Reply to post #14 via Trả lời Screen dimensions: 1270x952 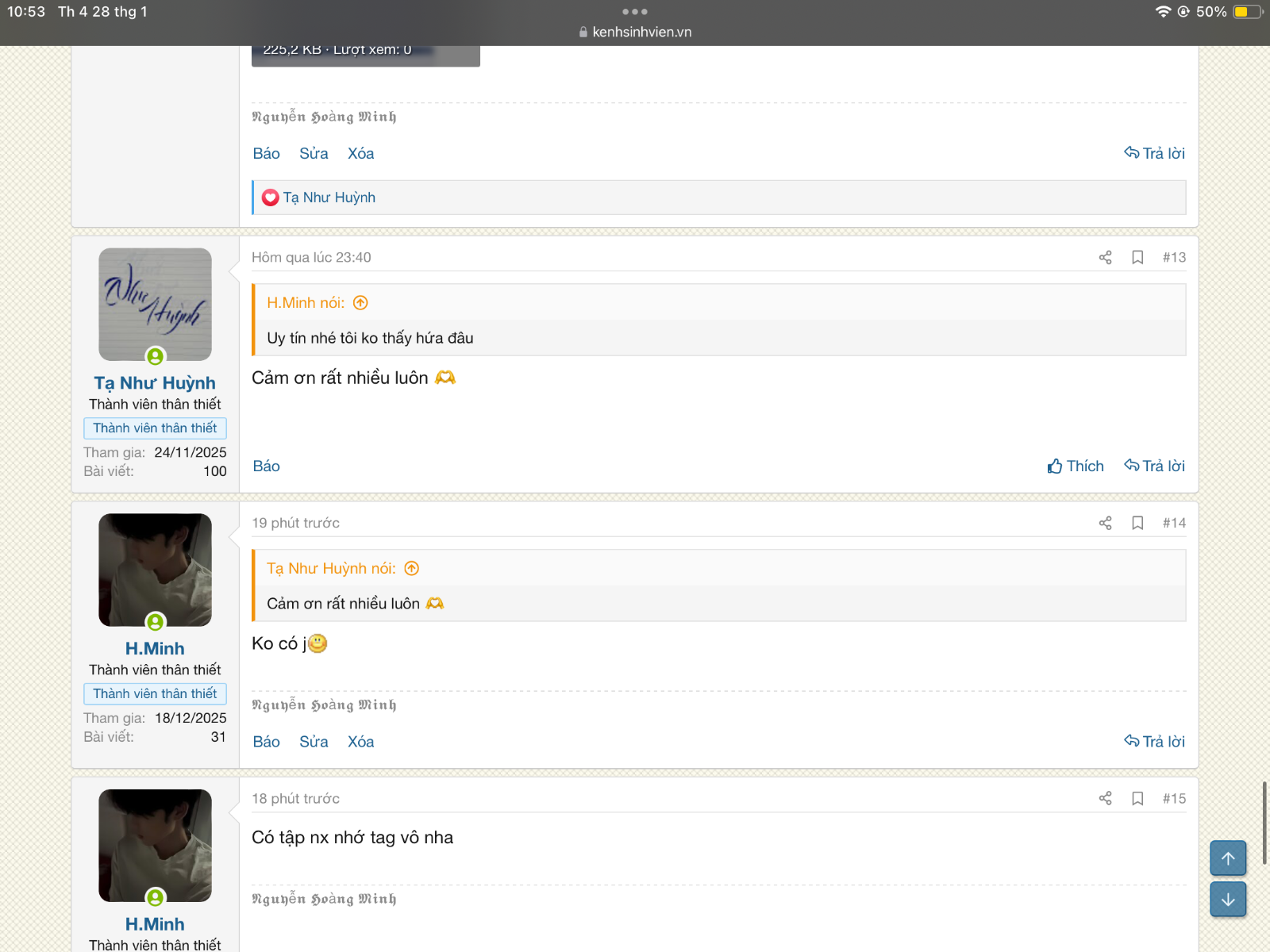click(1154, 741)
